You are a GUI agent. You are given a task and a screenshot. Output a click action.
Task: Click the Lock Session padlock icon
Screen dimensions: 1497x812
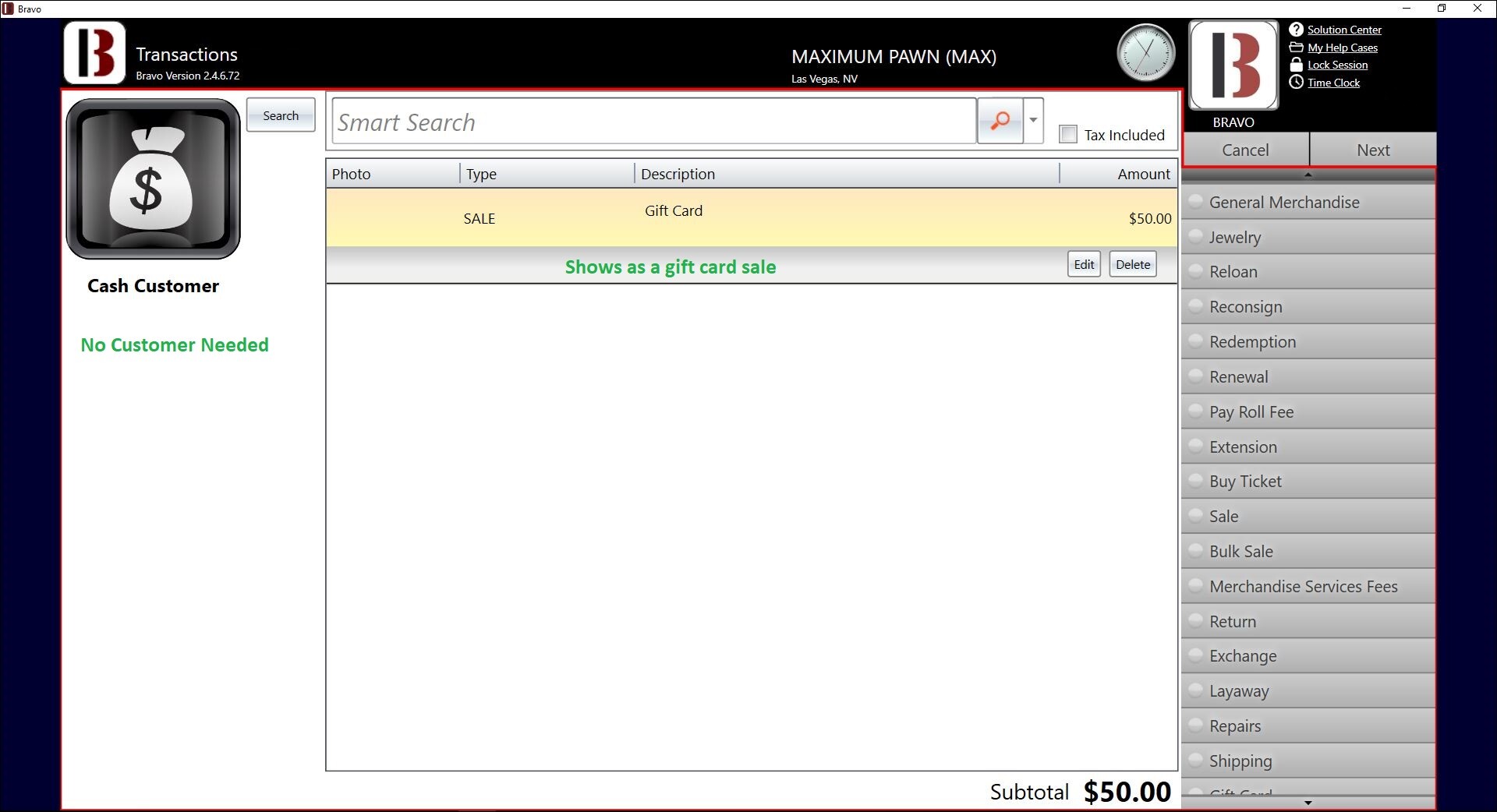coord(1296,65)
